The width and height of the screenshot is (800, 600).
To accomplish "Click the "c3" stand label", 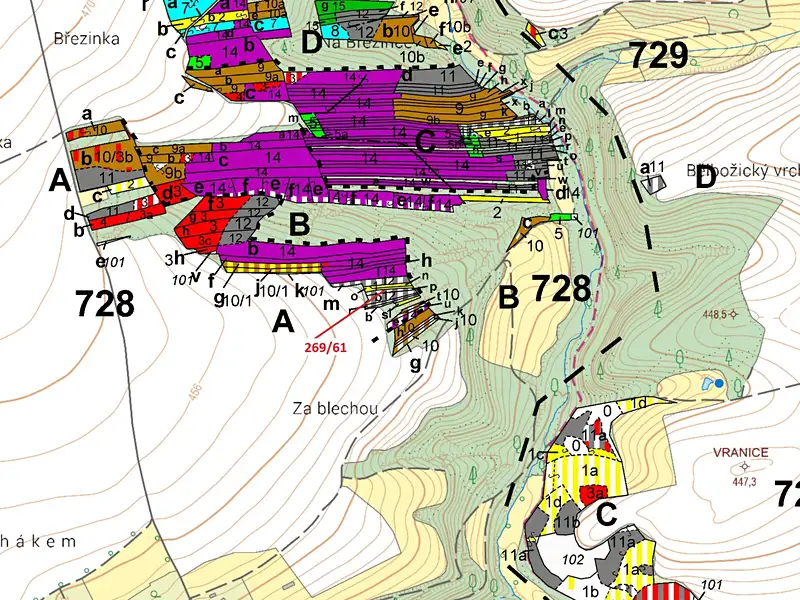I will tap(558, 34).
